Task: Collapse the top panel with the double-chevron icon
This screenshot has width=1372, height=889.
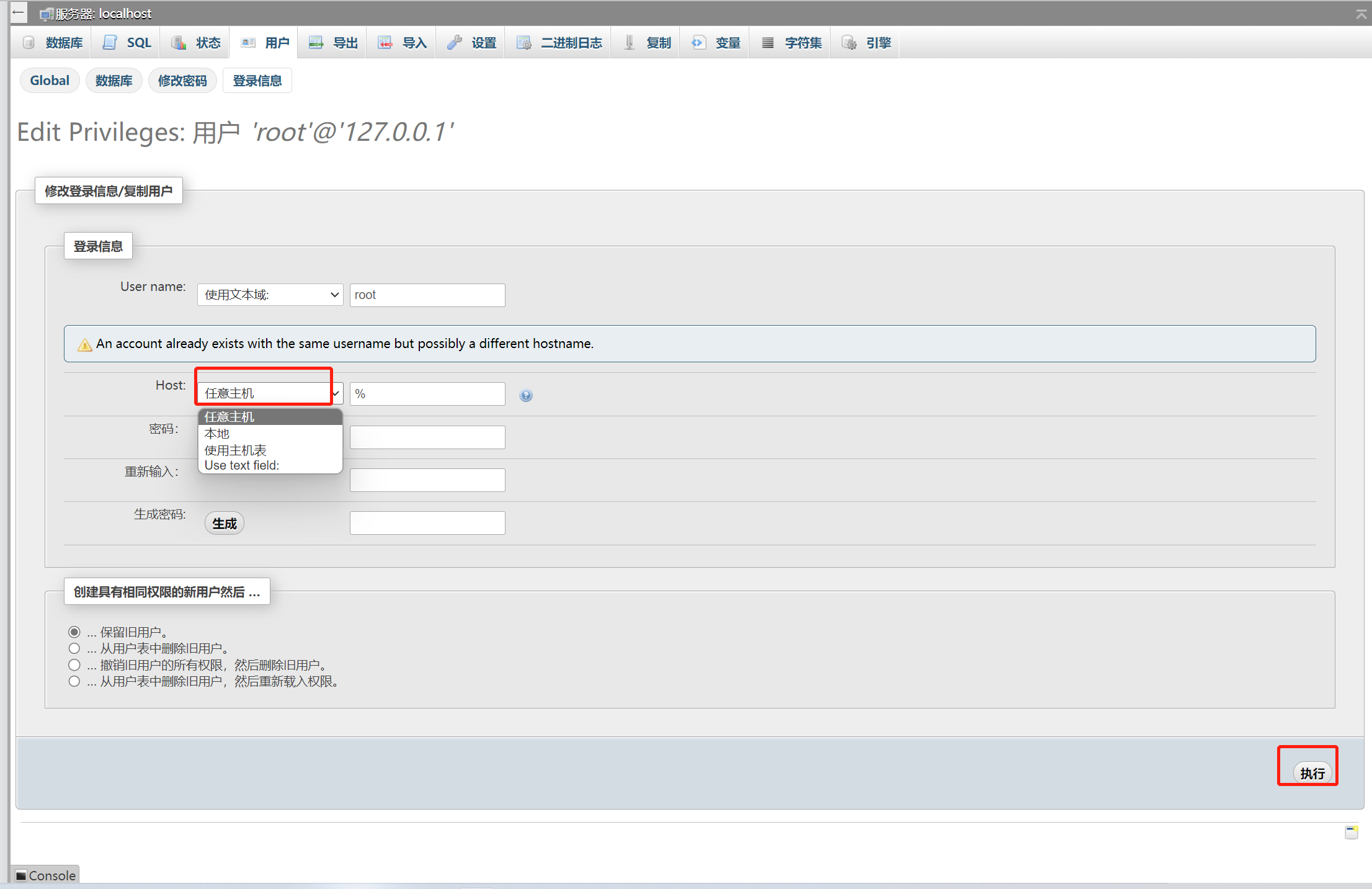Action: 1361,14
